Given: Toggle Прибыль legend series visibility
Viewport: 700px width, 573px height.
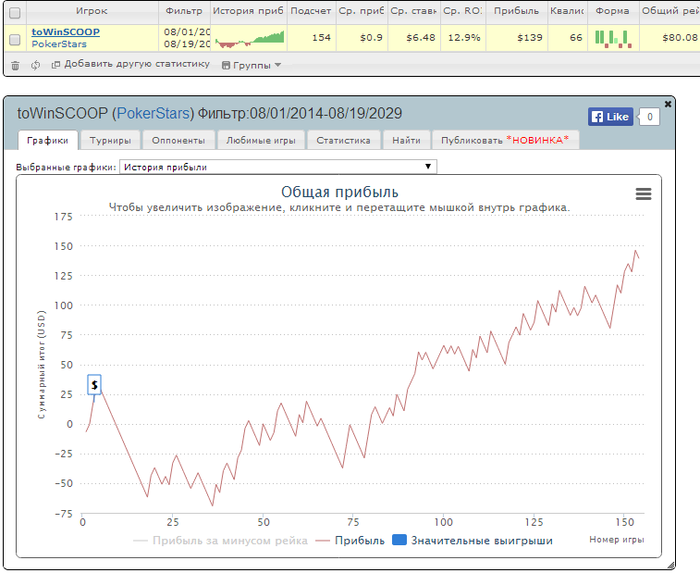Looking at the screenshot, I should pos(350,541).
